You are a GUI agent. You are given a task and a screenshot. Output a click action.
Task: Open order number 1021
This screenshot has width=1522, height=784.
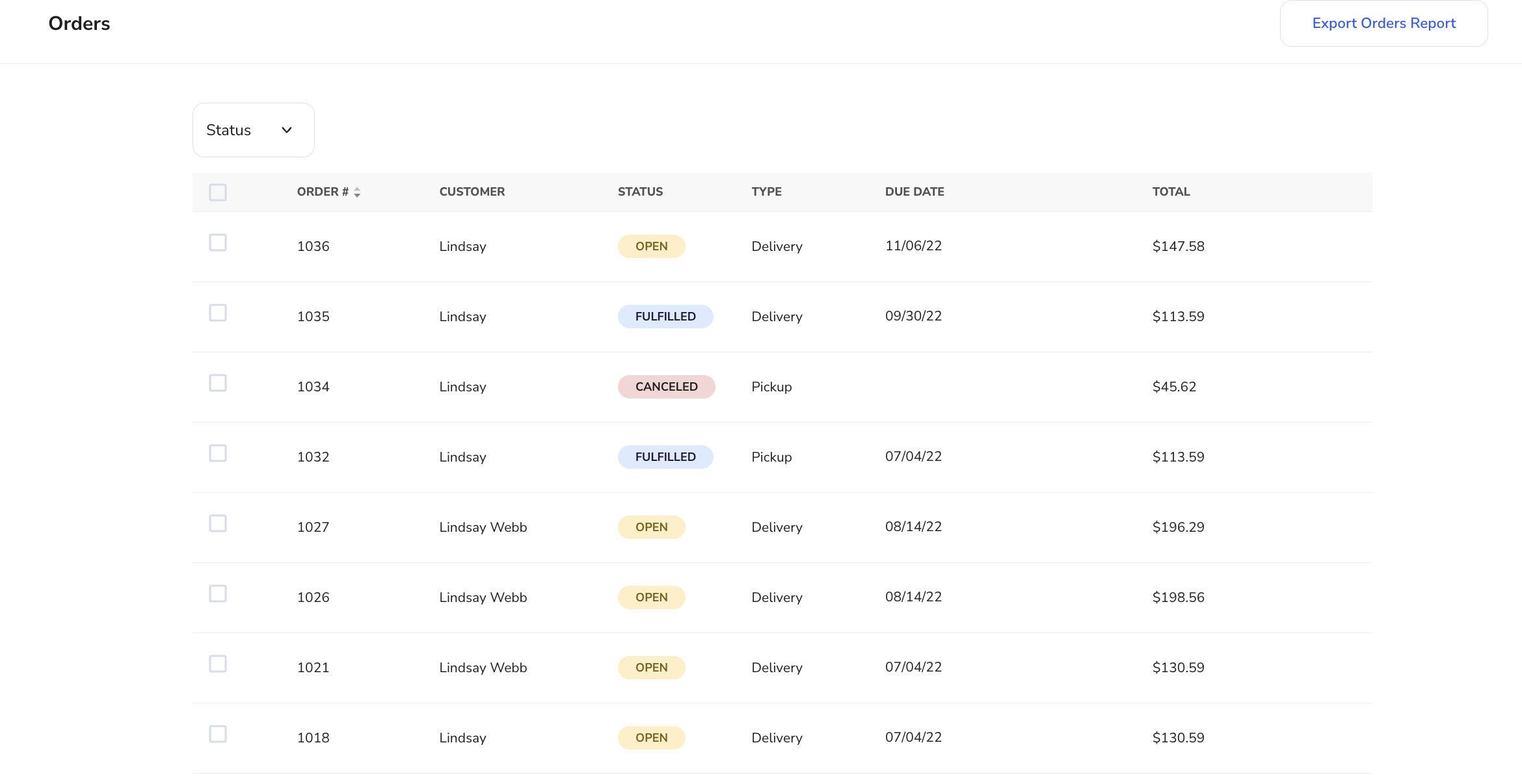[313, 668]
